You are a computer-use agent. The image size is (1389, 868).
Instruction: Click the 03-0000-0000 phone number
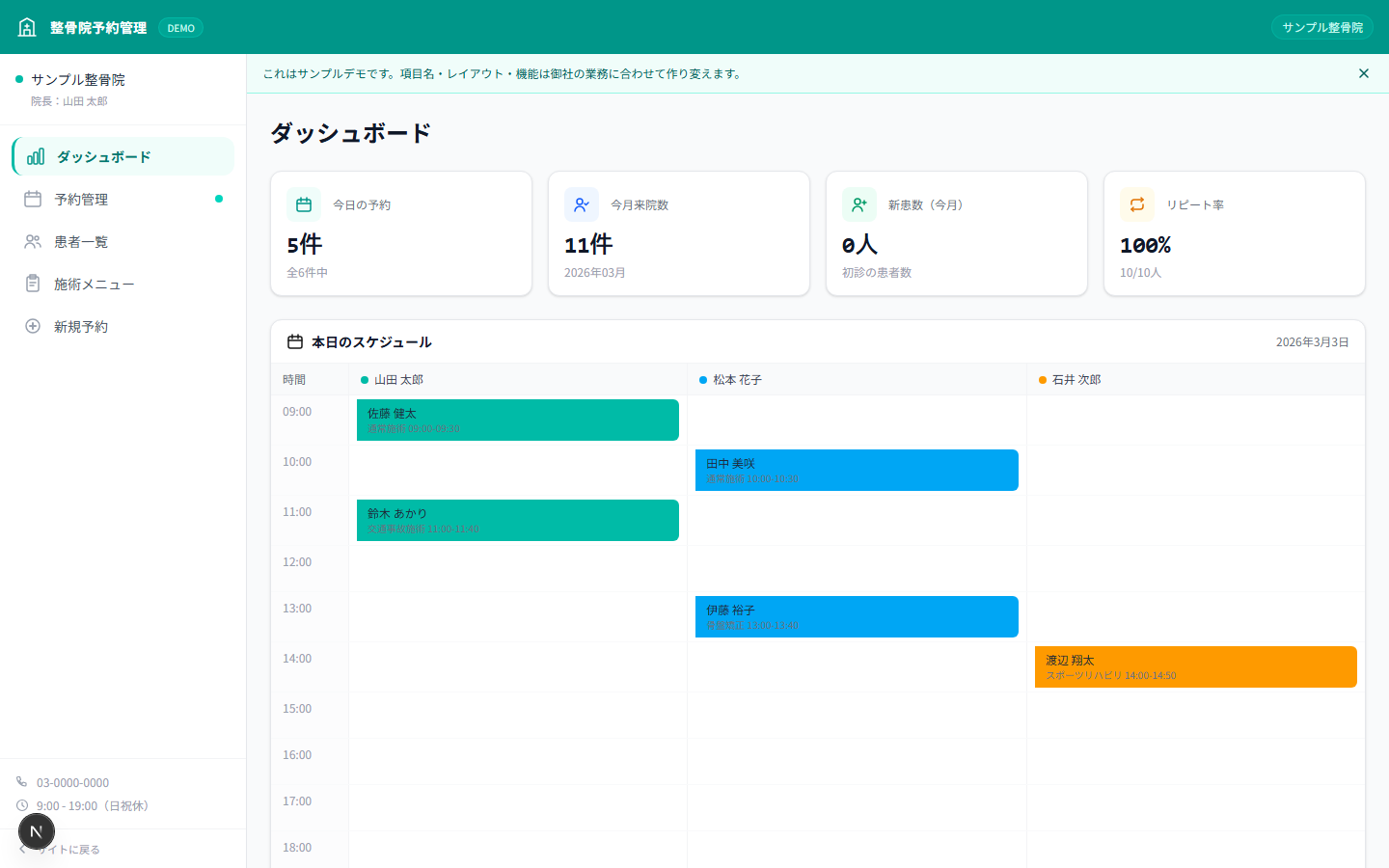pos(72,783)
